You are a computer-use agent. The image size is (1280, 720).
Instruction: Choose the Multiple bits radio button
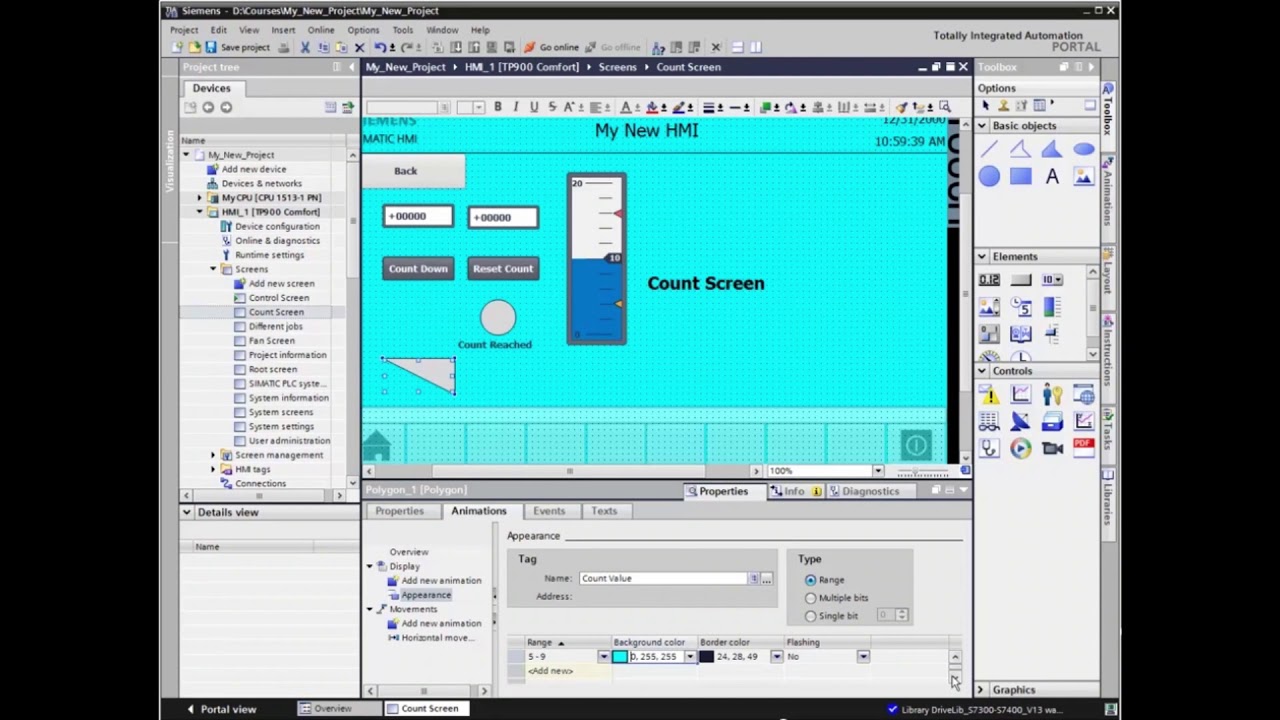(810, 598)
